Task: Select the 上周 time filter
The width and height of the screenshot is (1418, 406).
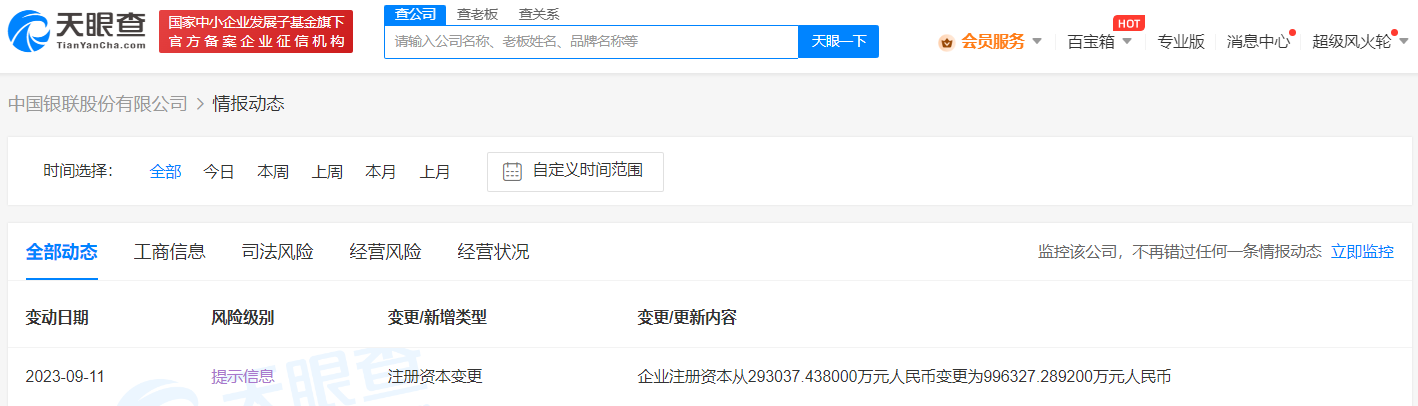Action: 327,172
